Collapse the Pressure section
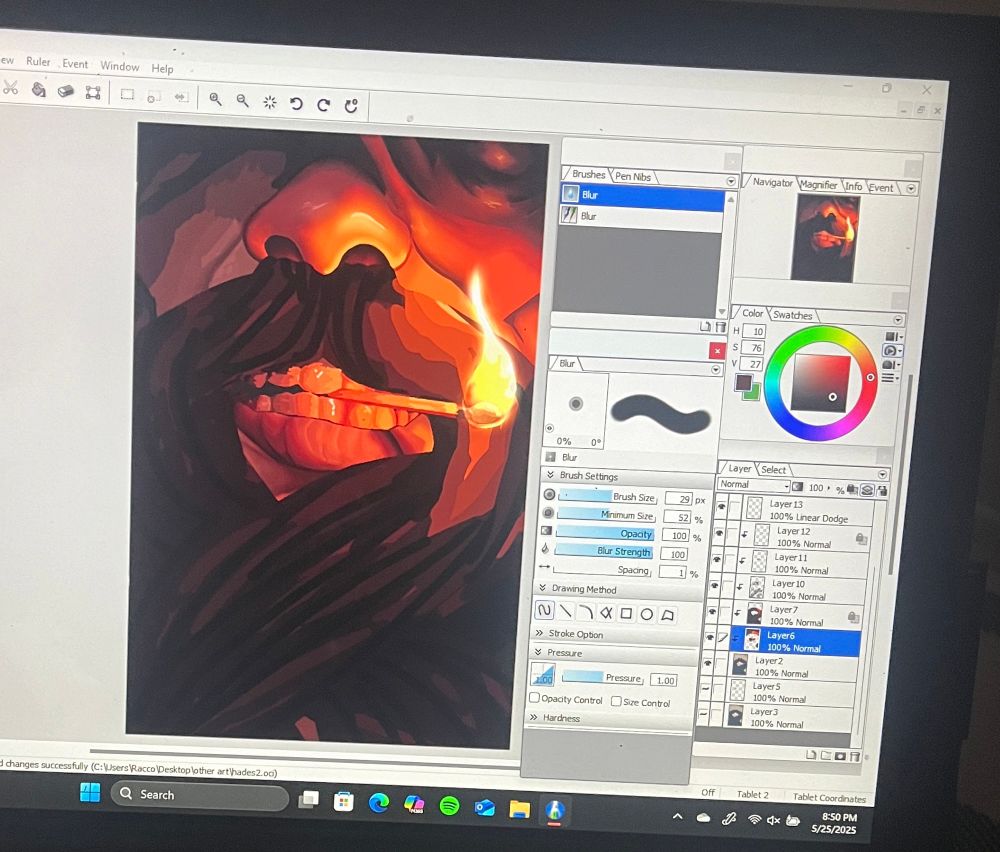Viewport: 1000px width, 852px height. click(538, 652)
